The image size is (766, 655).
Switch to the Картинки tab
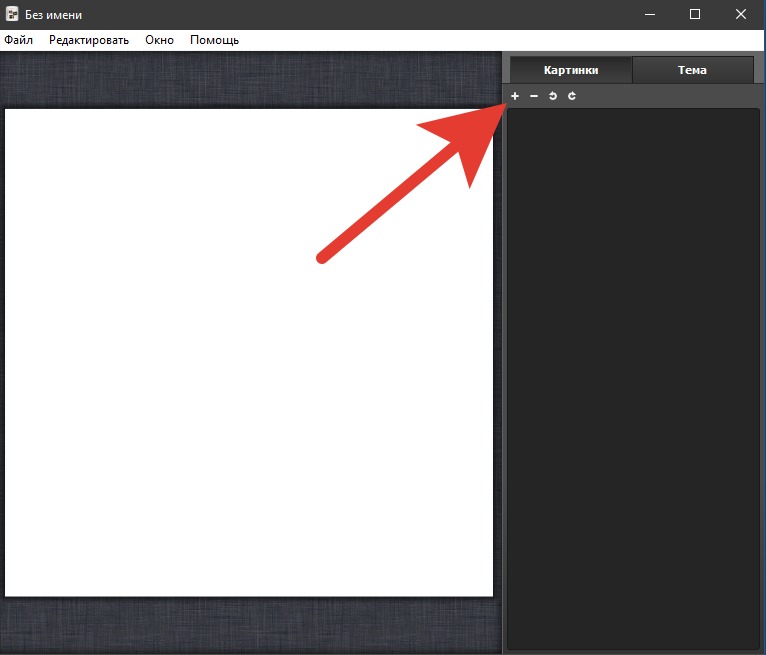(571, 70)
